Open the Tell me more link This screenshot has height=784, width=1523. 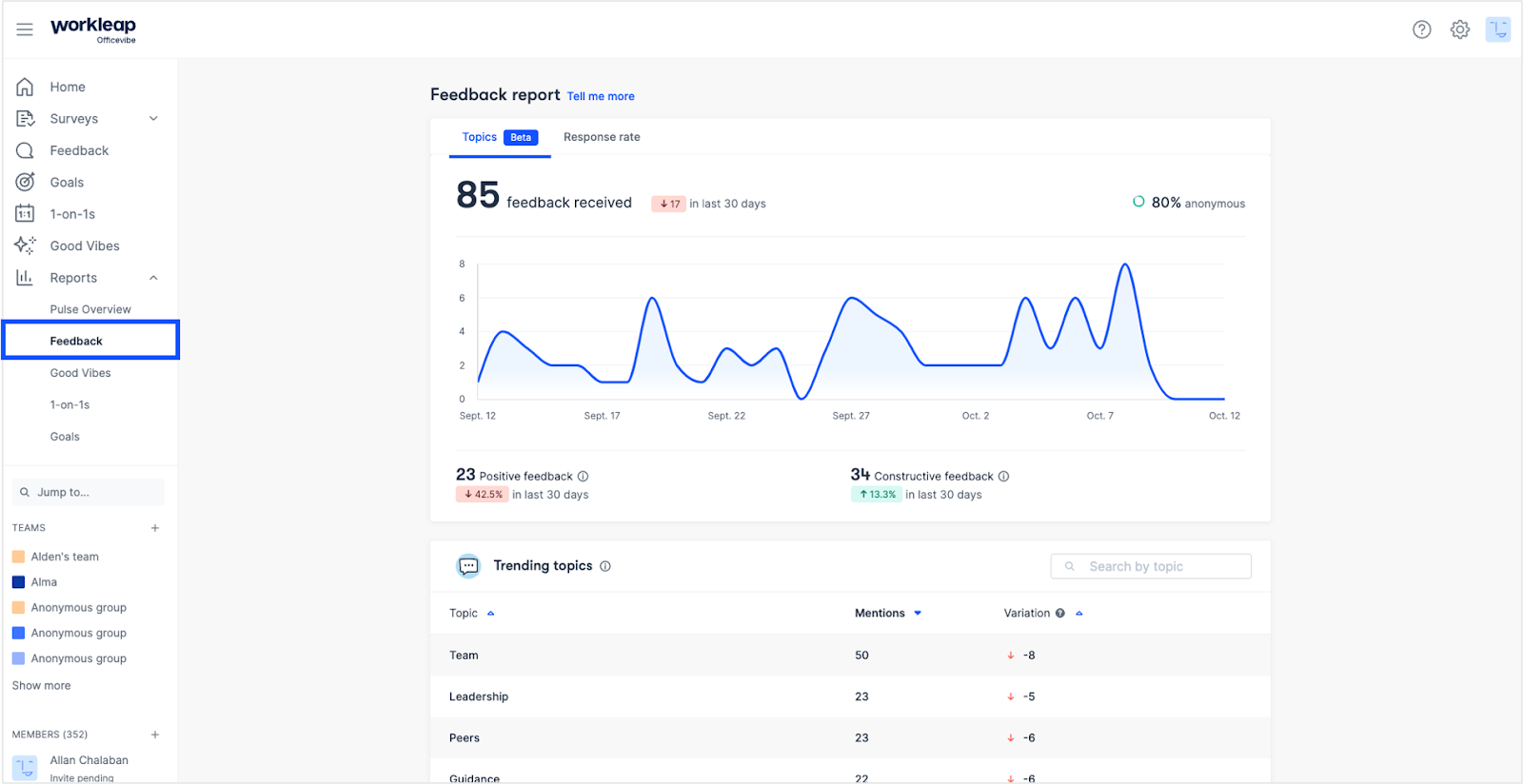click(601, 96)
